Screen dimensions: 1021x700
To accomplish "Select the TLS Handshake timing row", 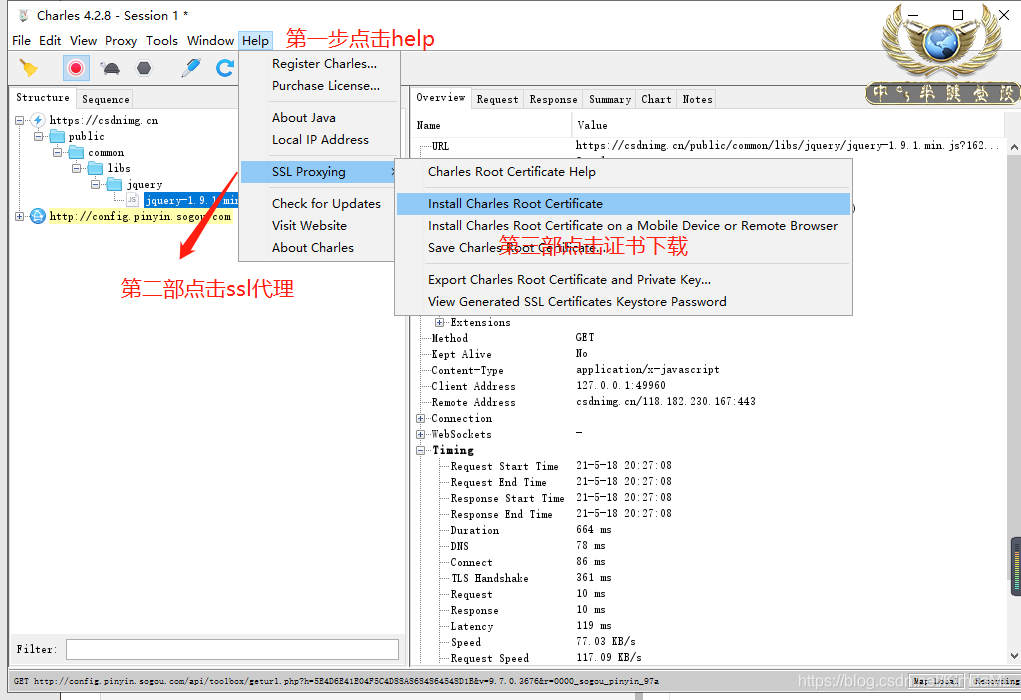I will click(x=710, y=578).
